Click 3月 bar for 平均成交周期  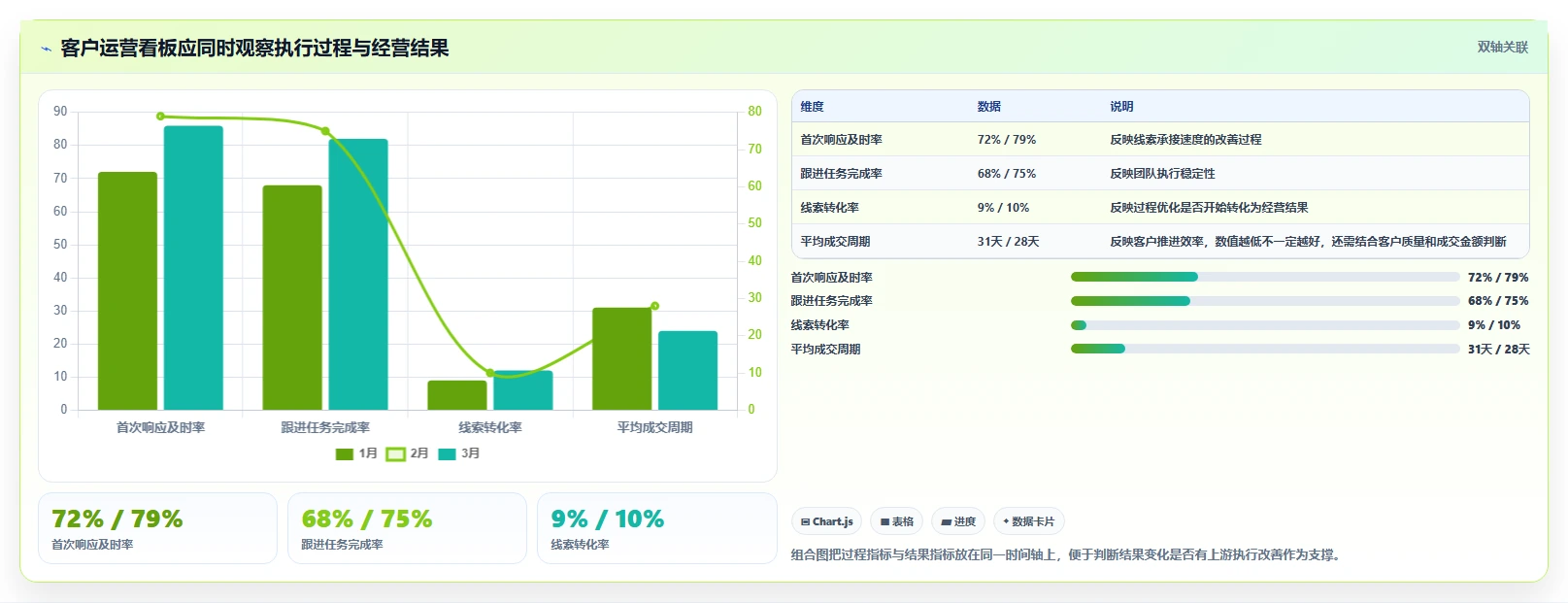[x=688, y=370]
